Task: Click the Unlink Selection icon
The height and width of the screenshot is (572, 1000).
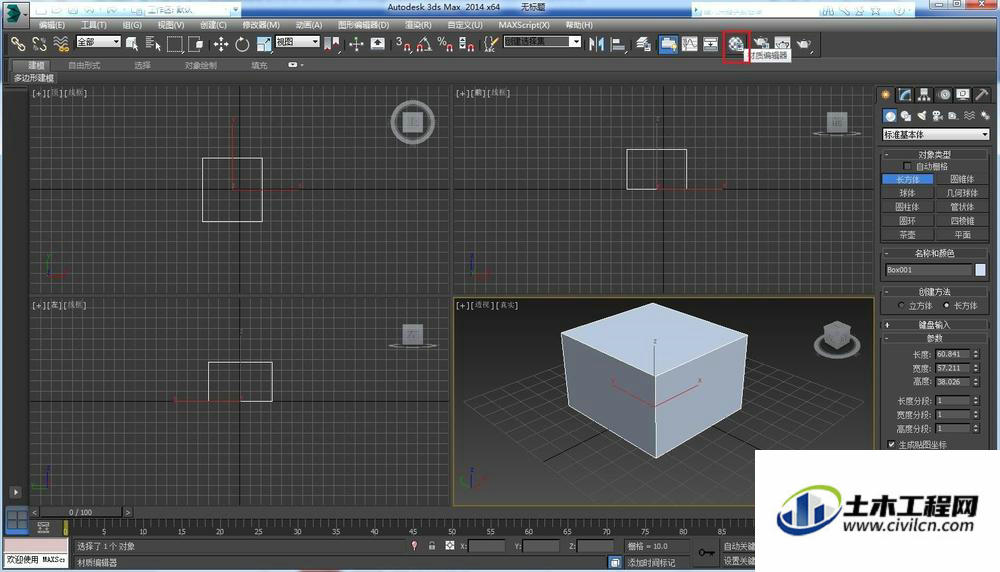Action: click(x=40, y=44)
